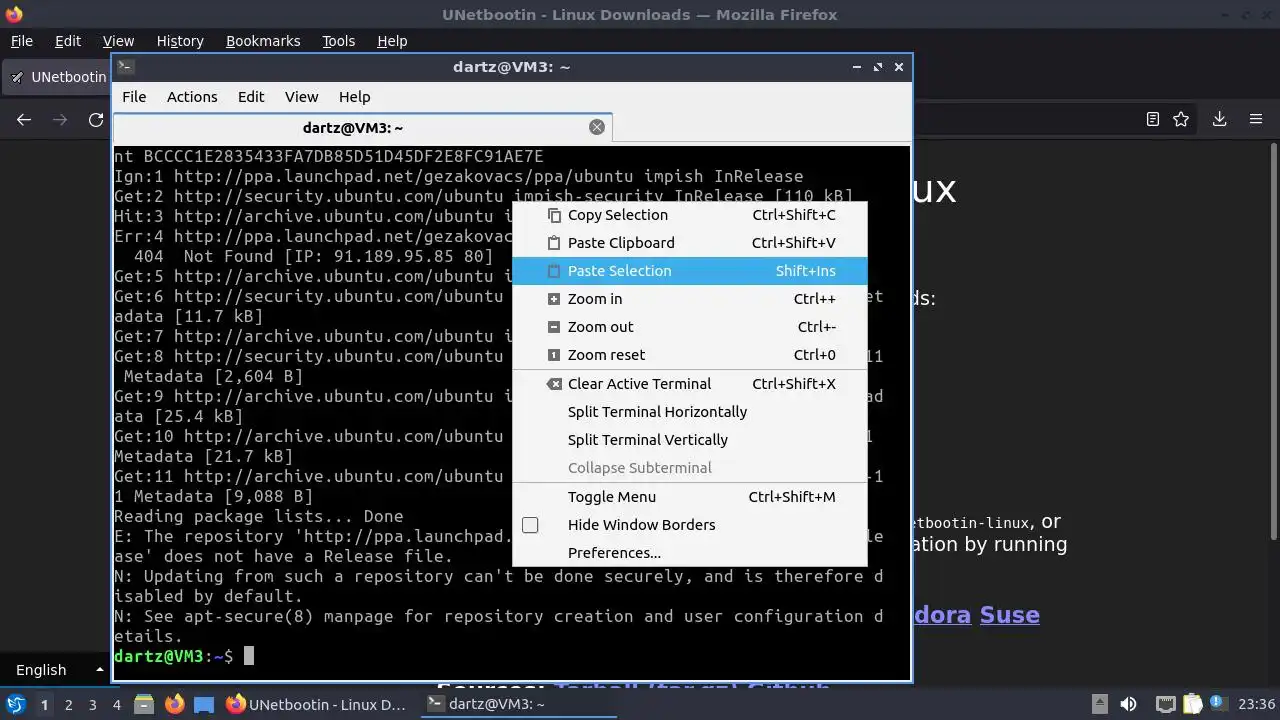This screenshot has width=1280, height=720.
Task: Open Preferences... from the context menu
Action: coord(689,553)
